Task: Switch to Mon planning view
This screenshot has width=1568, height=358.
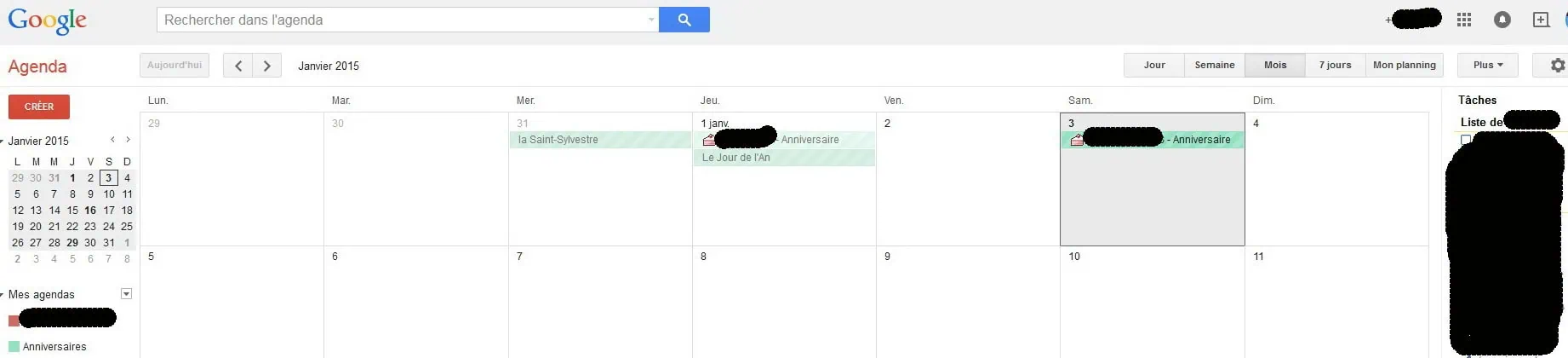Action: (x=1404, y=65)
